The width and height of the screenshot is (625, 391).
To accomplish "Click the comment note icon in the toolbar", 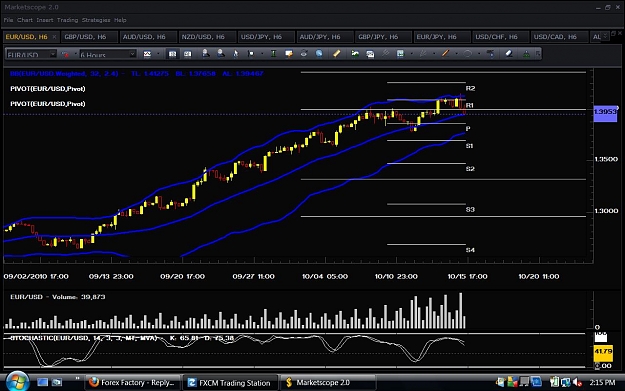I will [289, 53].
